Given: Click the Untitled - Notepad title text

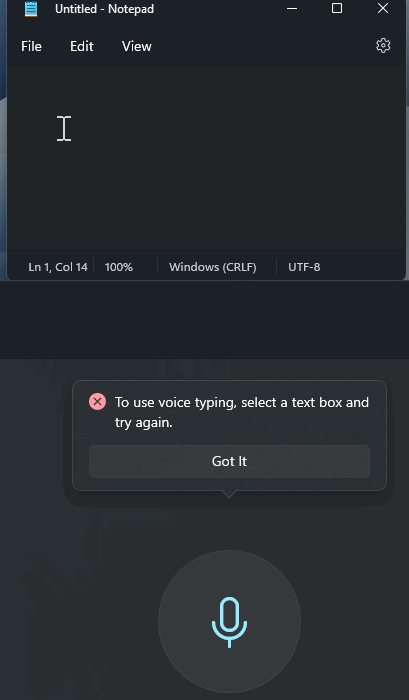Looking at the screenshot, I should (104, 8).
